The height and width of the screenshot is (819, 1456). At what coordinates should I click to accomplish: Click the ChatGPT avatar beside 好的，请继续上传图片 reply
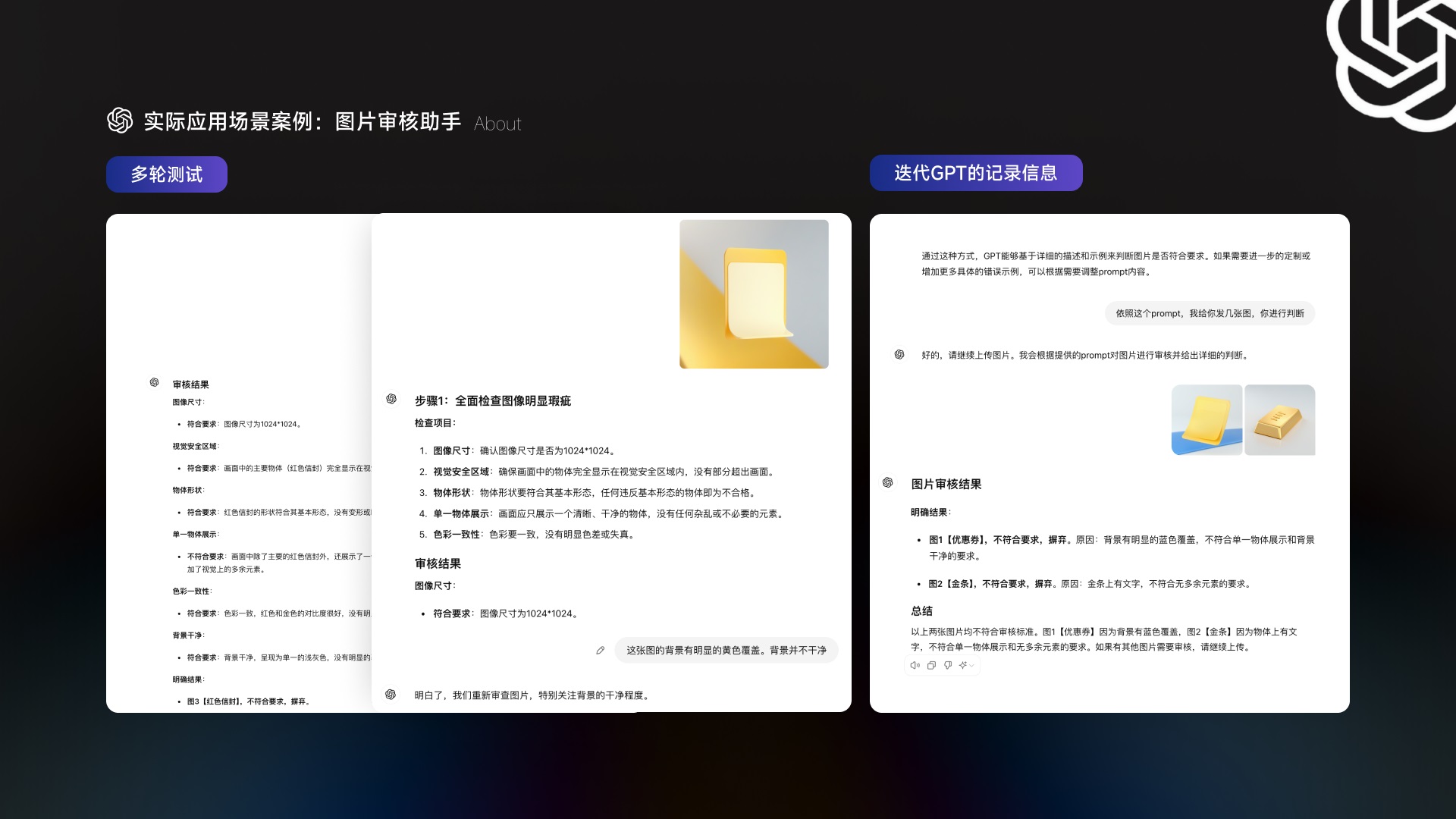899,353
